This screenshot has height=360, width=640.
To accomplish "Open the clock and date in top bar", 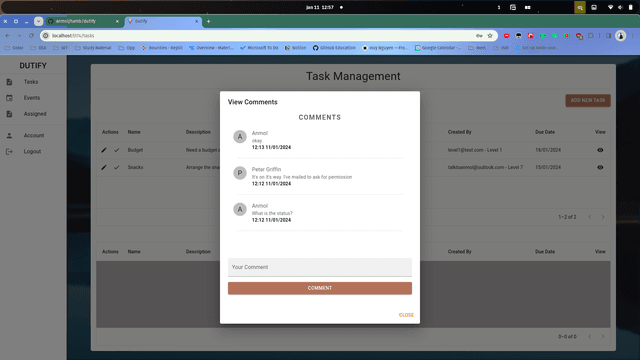I will click(x=320, y=7).
